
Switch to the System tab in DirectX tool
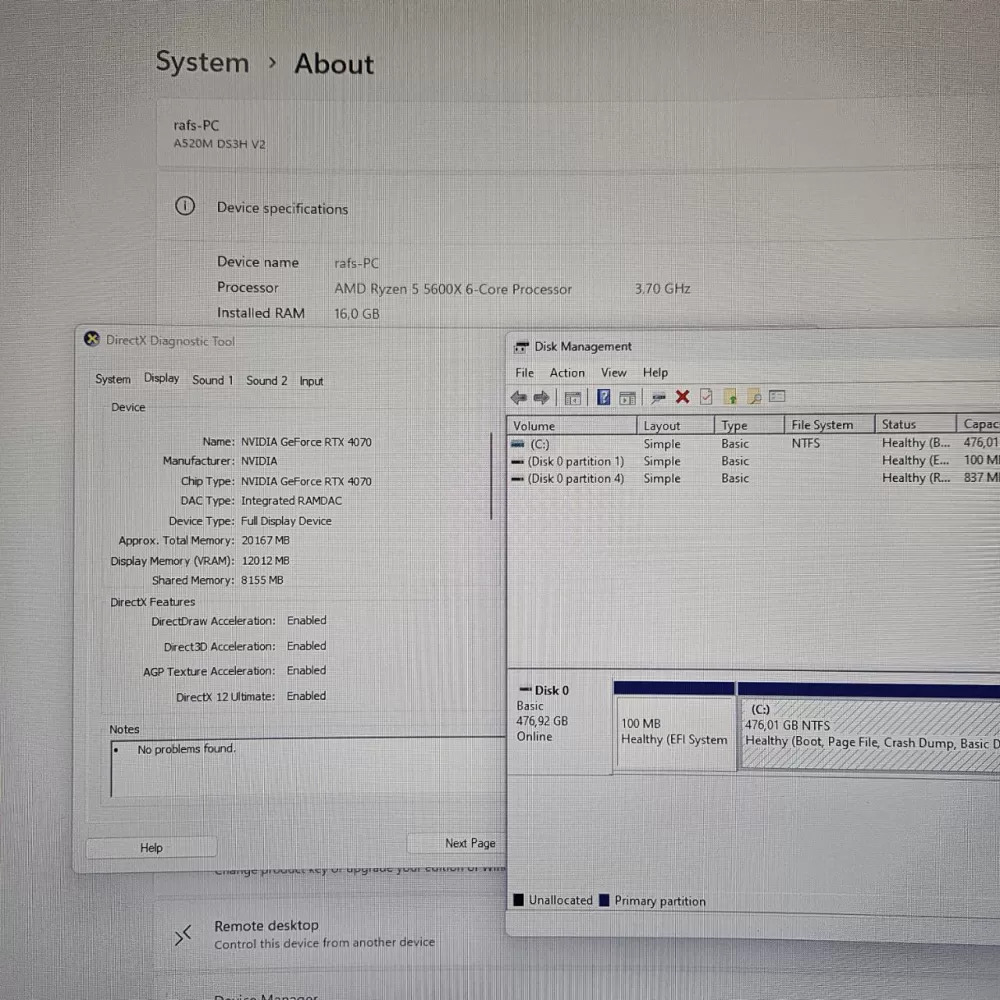tap(113, 379)
